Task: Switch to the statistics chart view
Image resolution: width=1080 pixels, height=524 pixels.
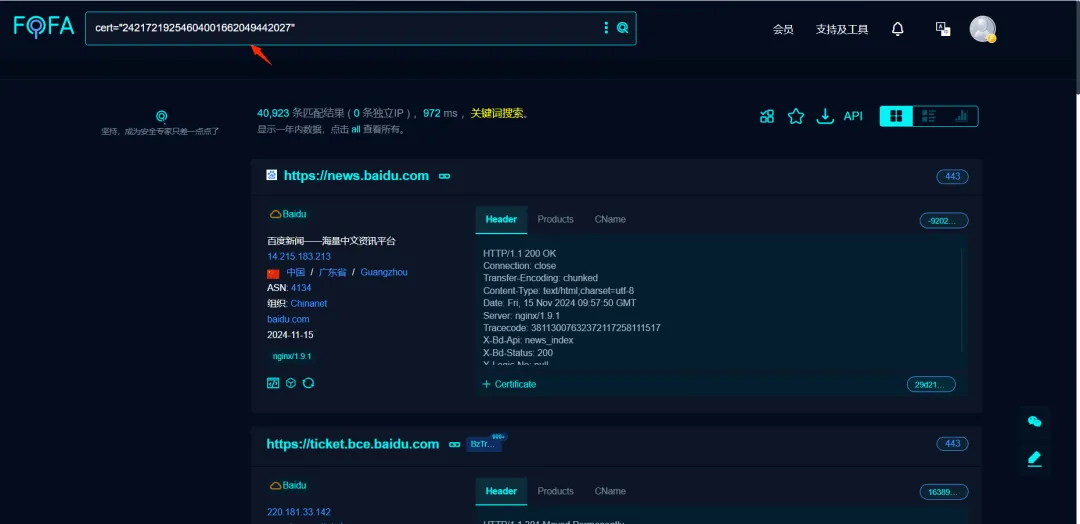Action: pyautogui.click(x=961, y=116)
